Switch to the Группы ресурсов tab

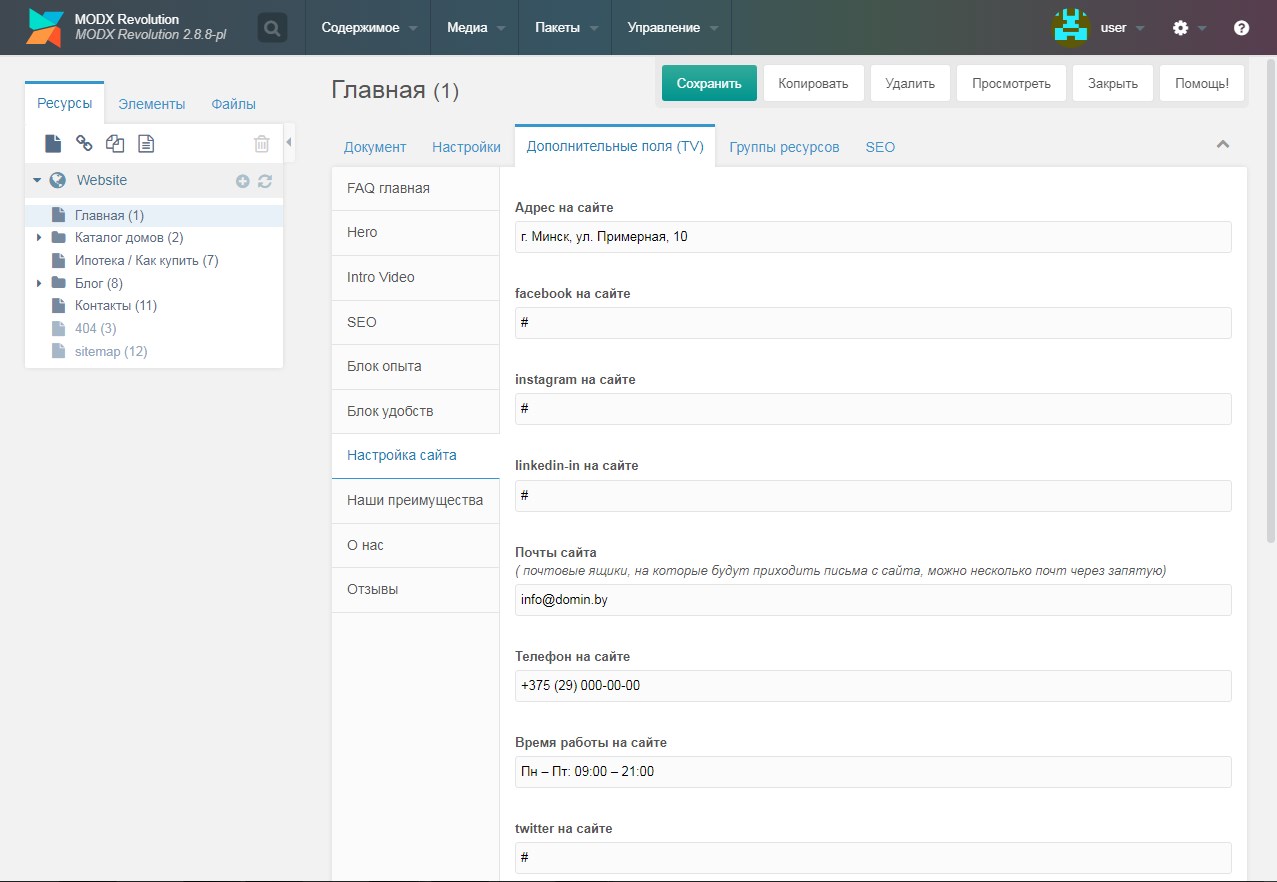[784, 147]
